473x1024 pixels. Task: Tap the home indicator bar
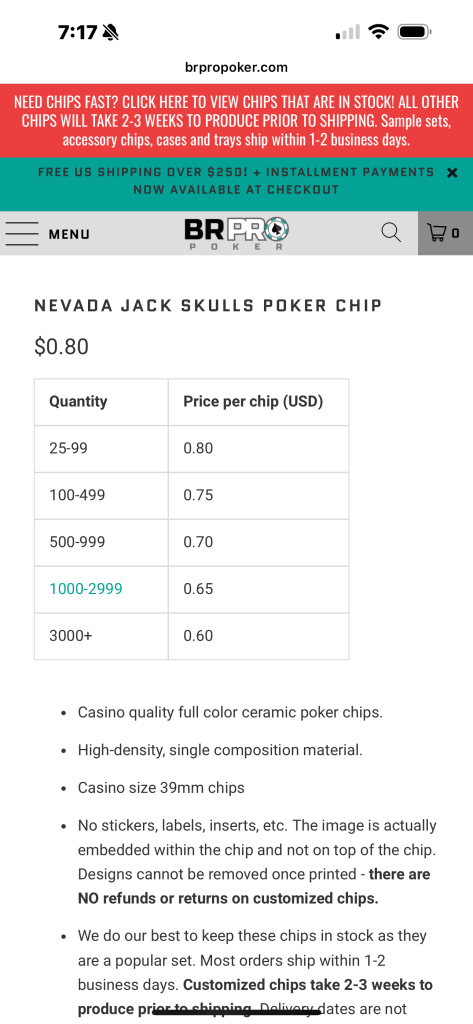(x=236, y=1012)
